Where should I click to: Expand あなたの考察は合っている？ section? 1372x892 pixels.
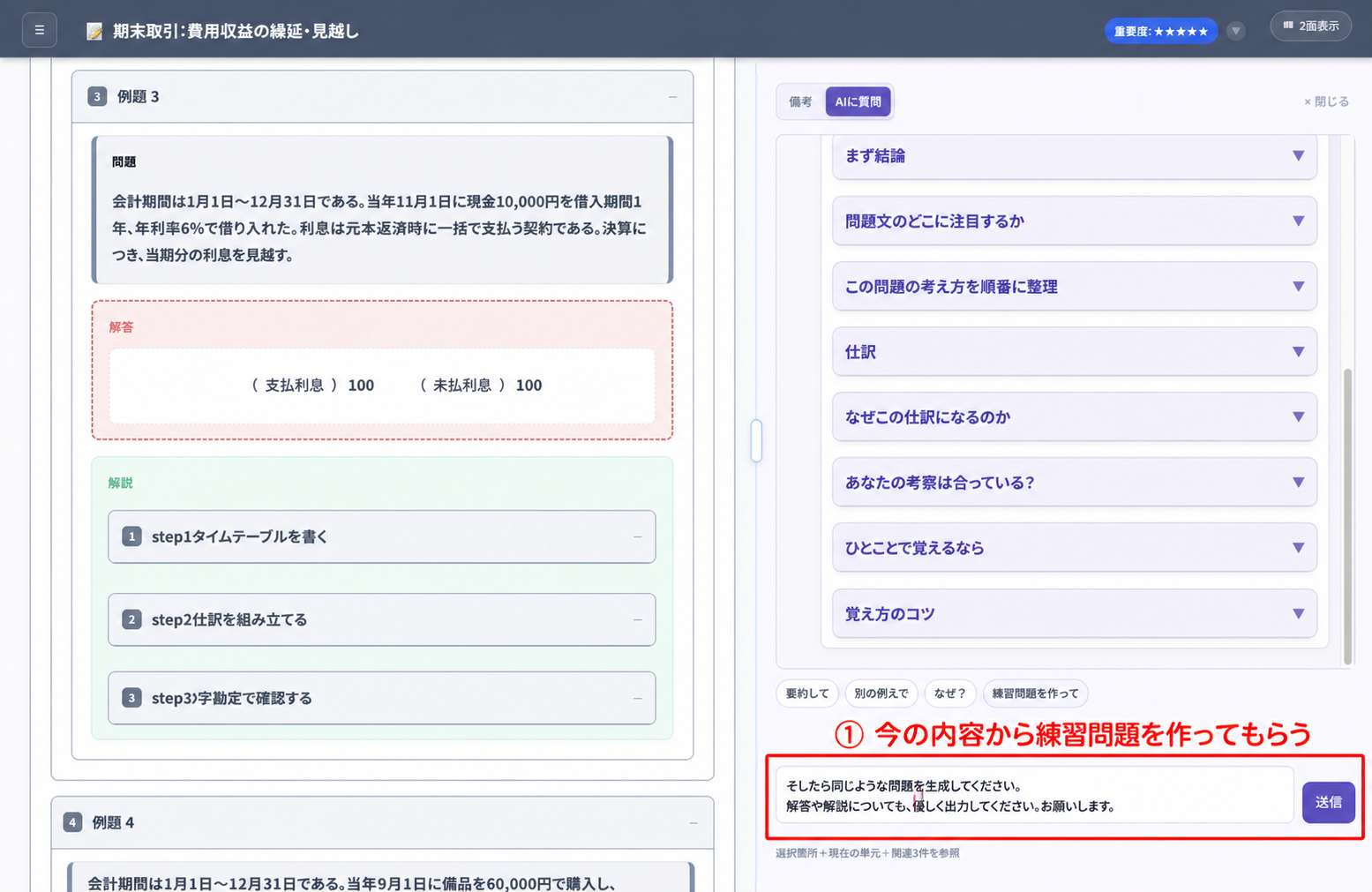pos(1075,483)
